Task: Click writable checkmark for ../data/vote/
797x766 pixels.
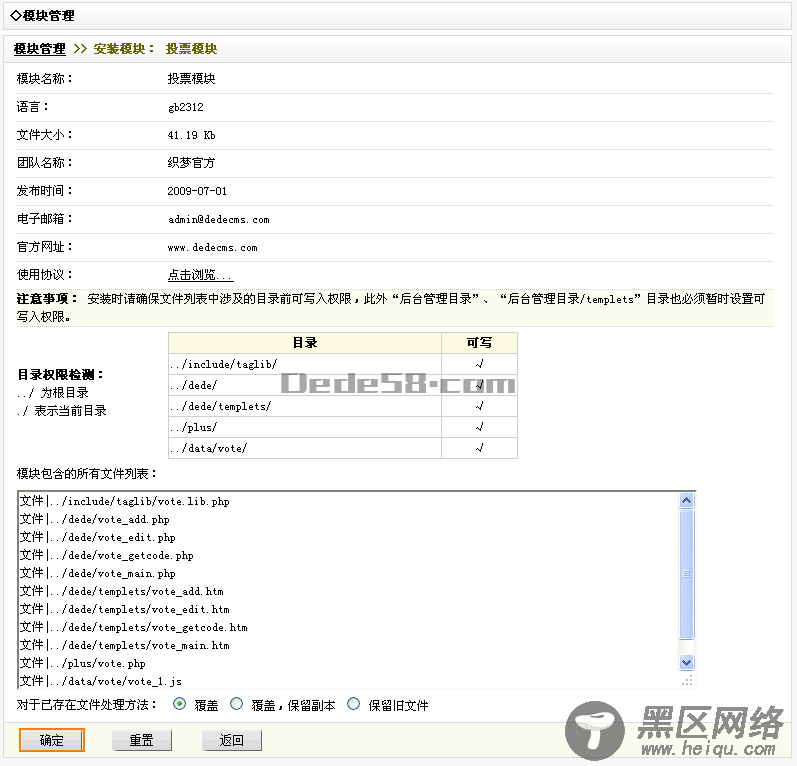Action: coord(479,448)
